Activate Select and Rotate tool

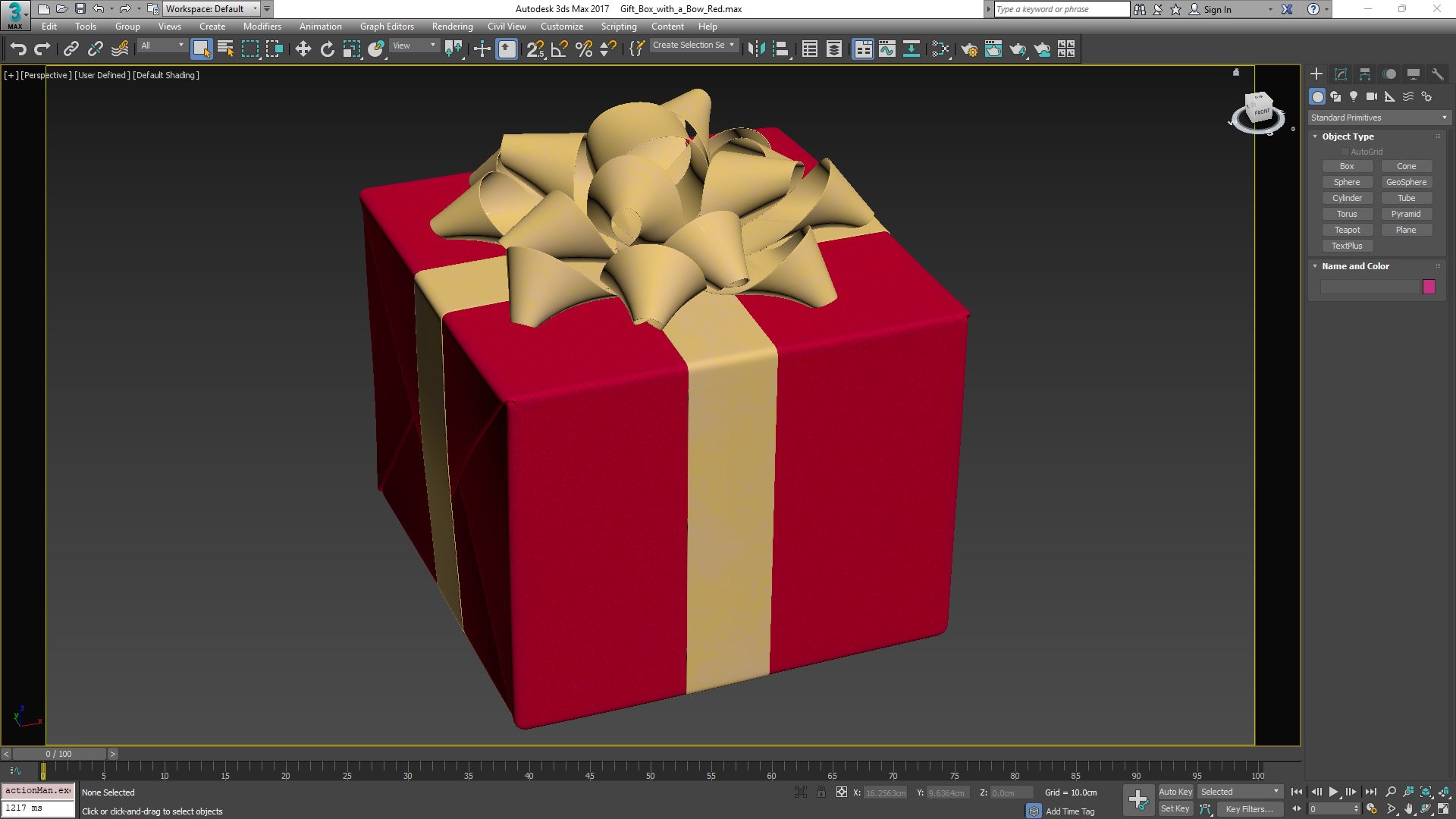(328, 49)
